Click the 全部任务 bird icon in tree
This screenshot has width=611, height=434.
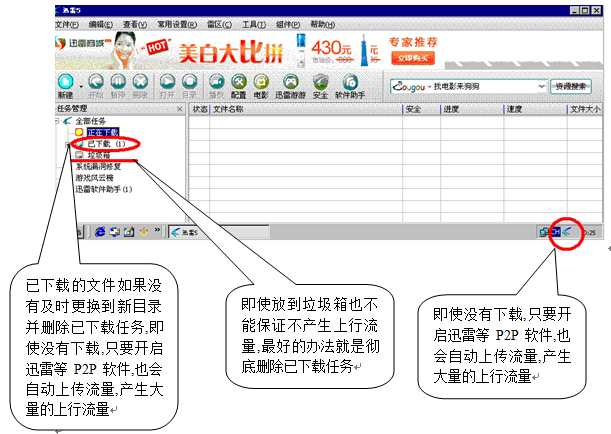click(68, 121)
